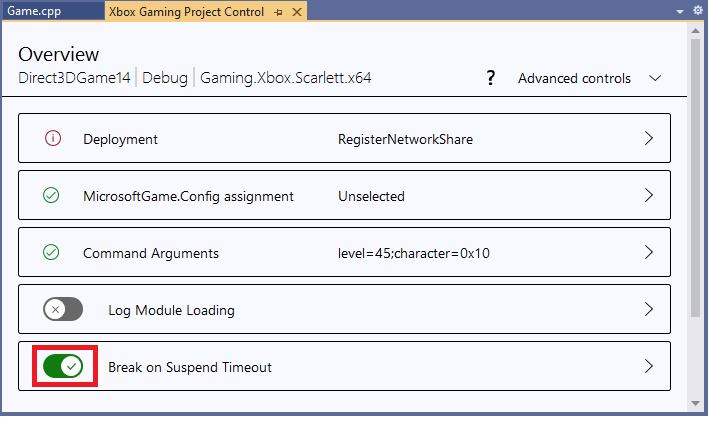
Task: Open the MicrosoftGame.Config assignment label
Action: [x=188, y=196]
